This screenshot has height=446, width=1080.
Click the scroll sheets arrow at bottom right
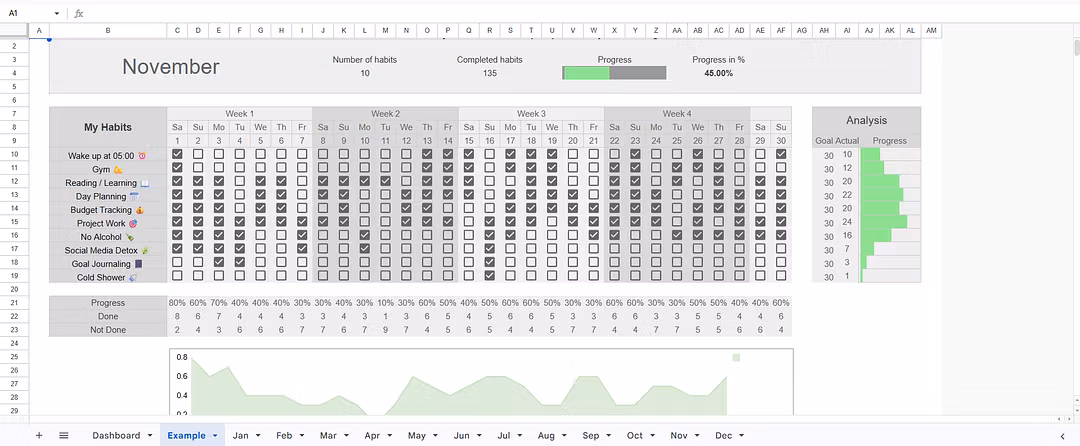coord(1062,436)
